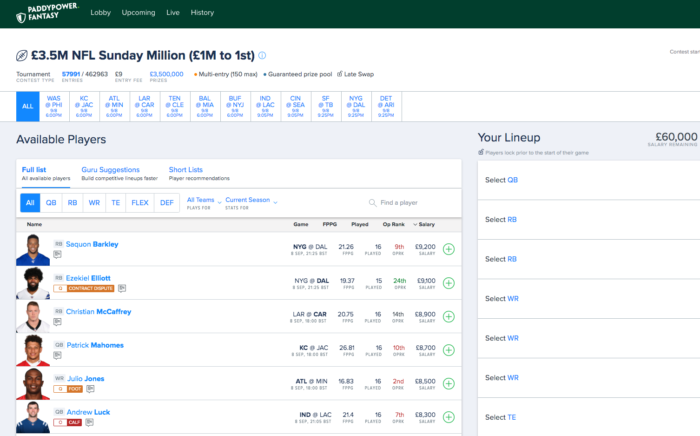Expand the All Teams dropdown
The width and height of the screenshot is (700, 436).
tap(203, 203)
